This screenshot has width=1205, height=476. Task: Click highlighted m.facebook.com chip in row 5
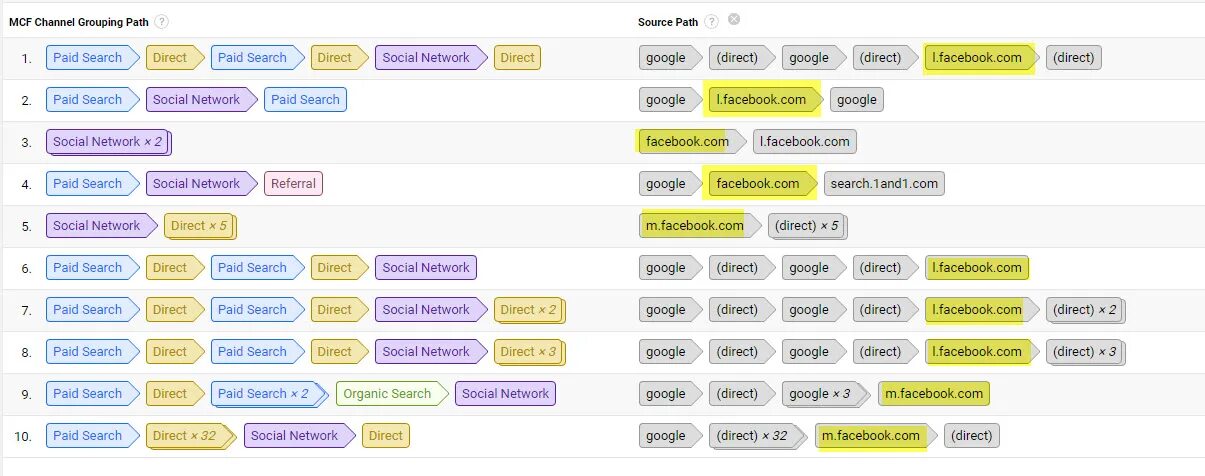695,226
